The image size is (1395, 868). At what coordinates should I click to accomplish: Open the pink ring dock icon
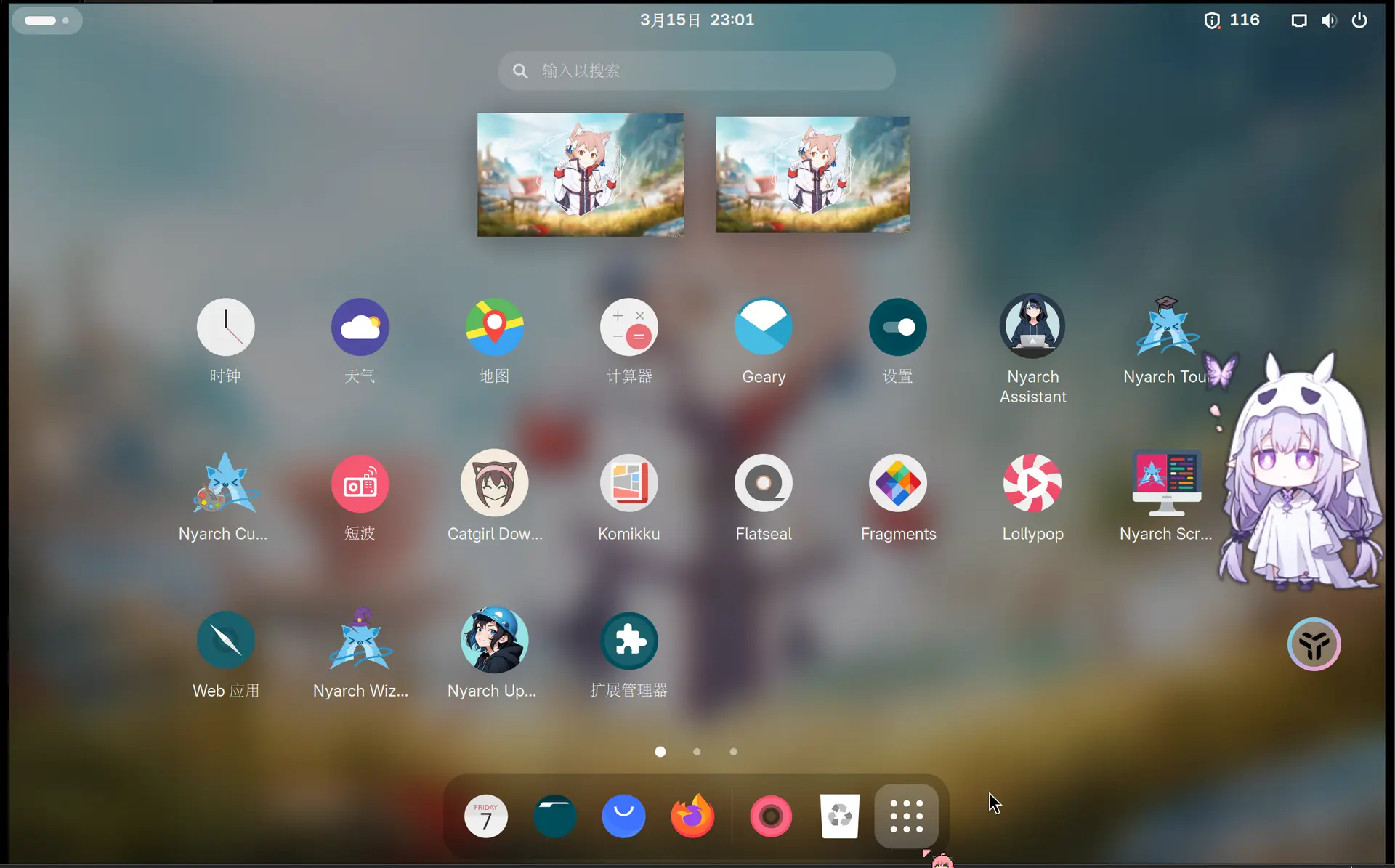coord(771,816)
